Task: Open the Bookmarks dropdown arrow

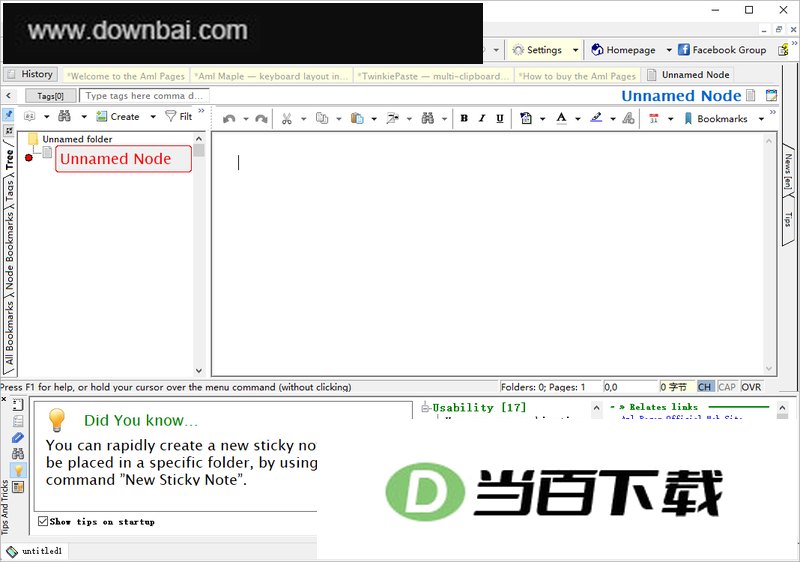Action: pos(761,119)
